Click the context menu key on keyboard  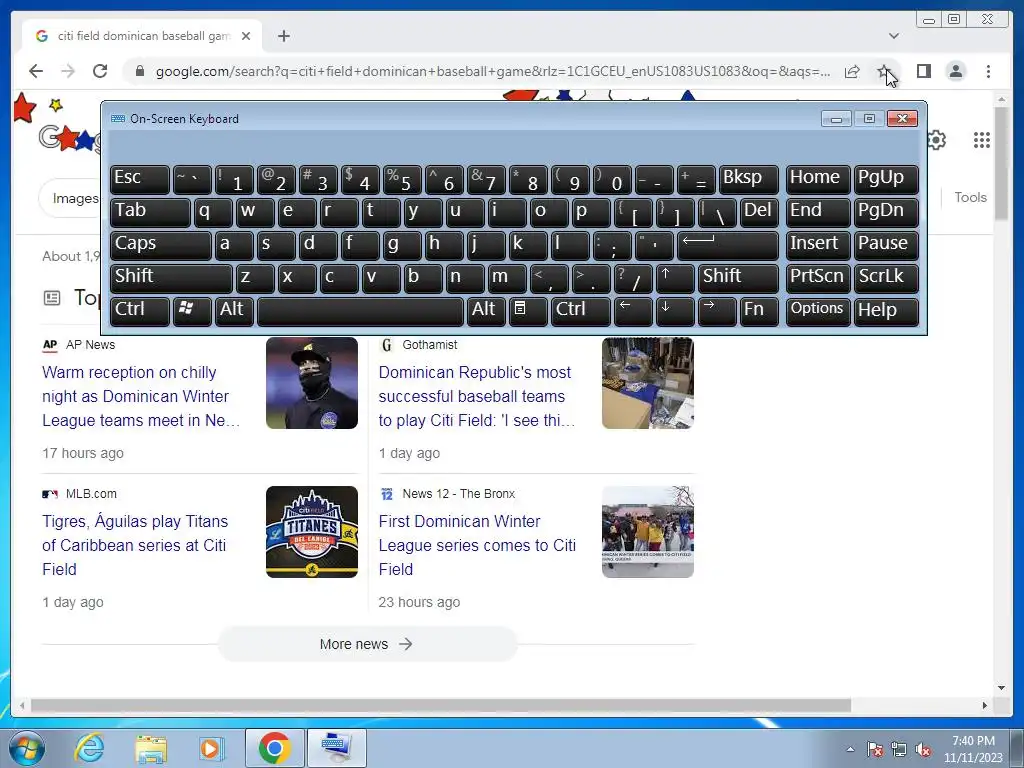pos(528,310)
